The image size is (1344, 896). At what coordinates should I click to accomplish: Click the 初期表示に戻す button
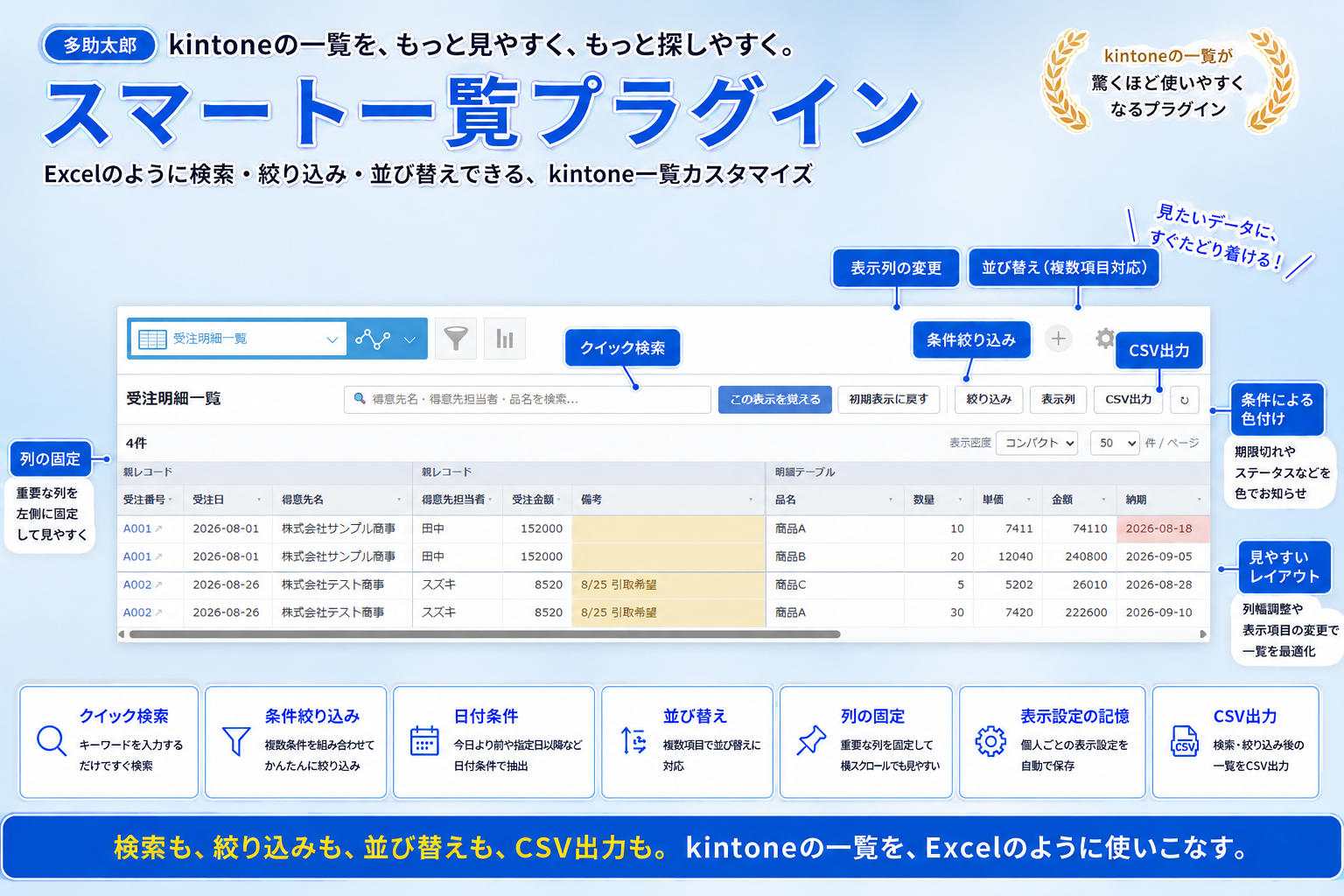coord(888,400)
